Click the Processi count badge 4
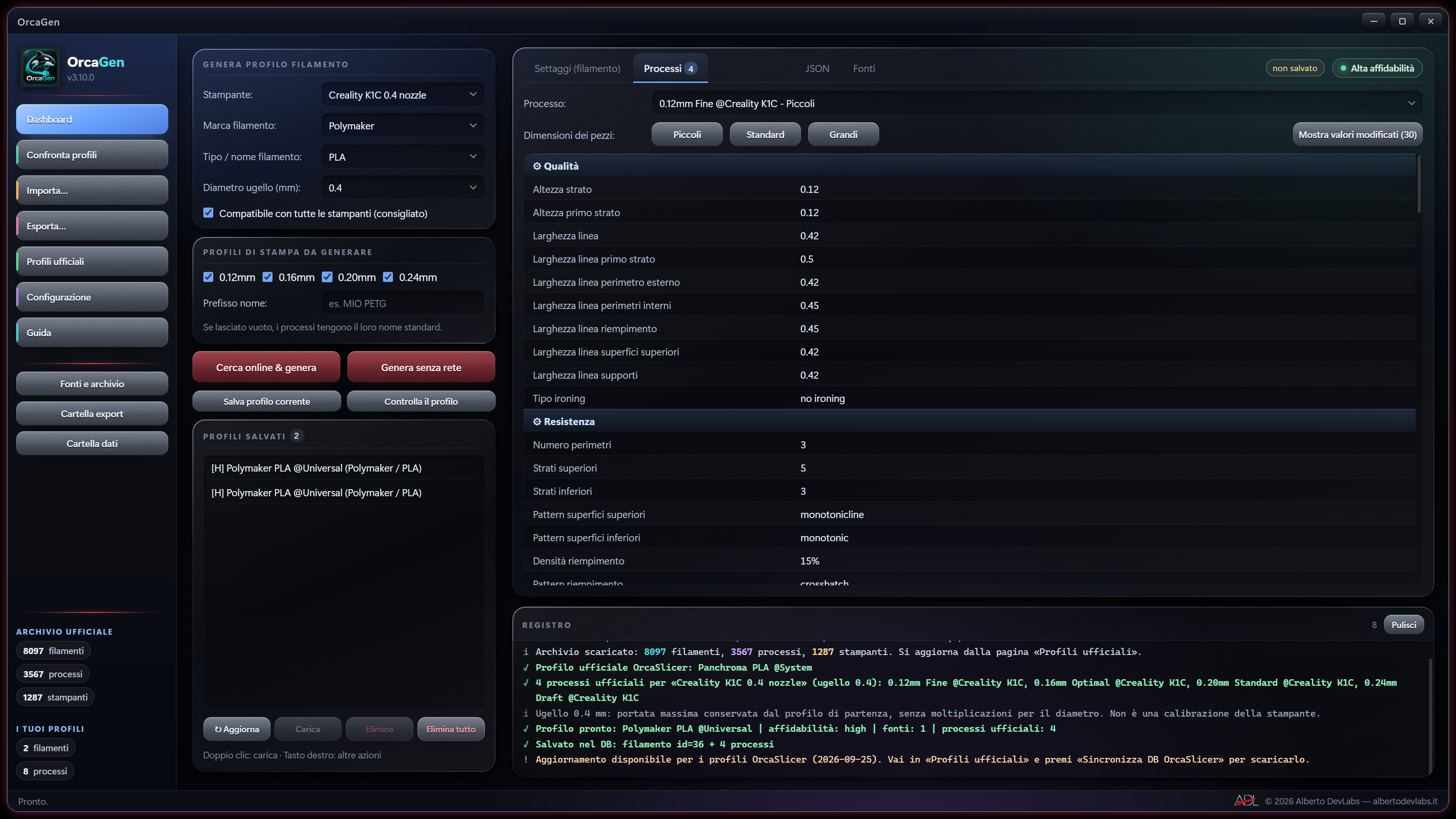 point(690,68)
